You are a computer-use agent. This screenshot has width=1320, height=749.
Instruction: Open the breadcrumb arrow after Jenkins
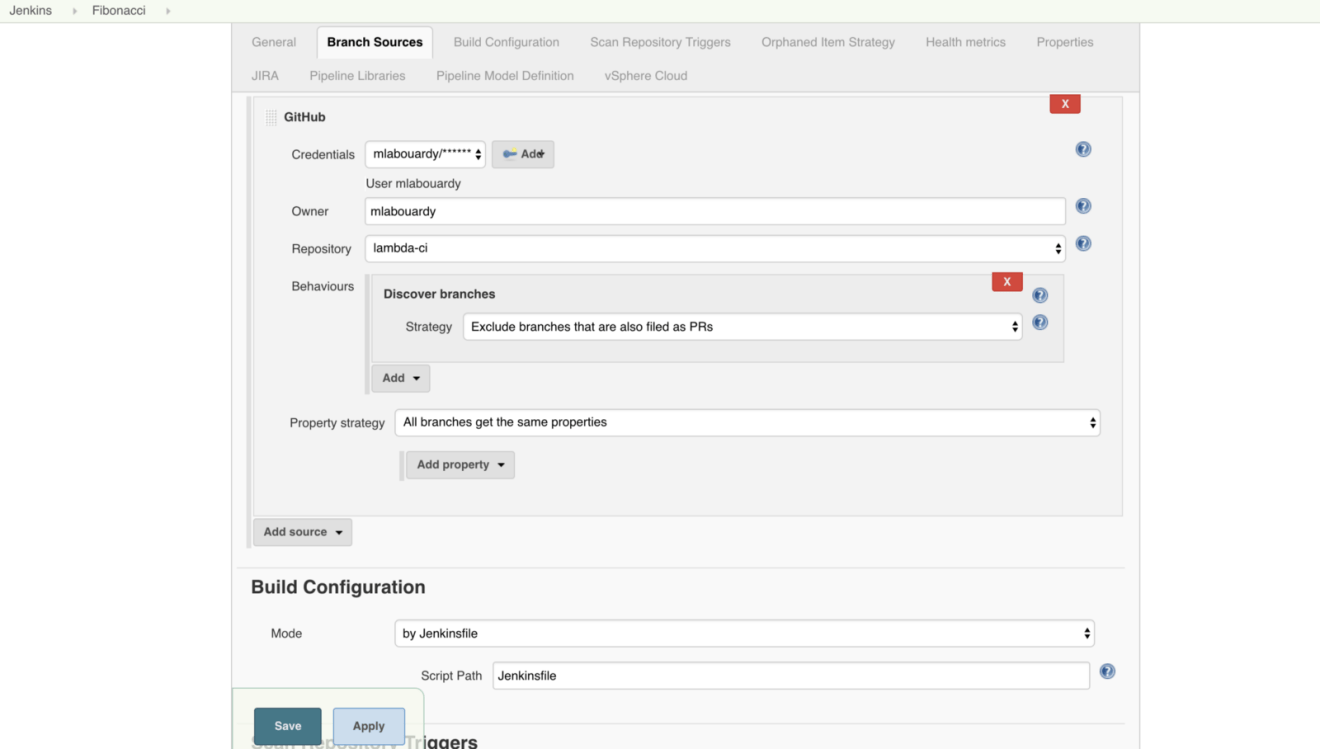point(75,11)
